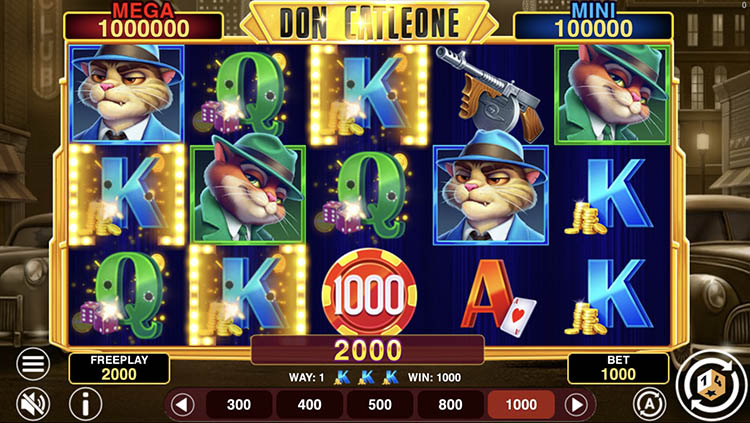
Task: Click the red Ace card symbol
Action: [x=497, y=298]
